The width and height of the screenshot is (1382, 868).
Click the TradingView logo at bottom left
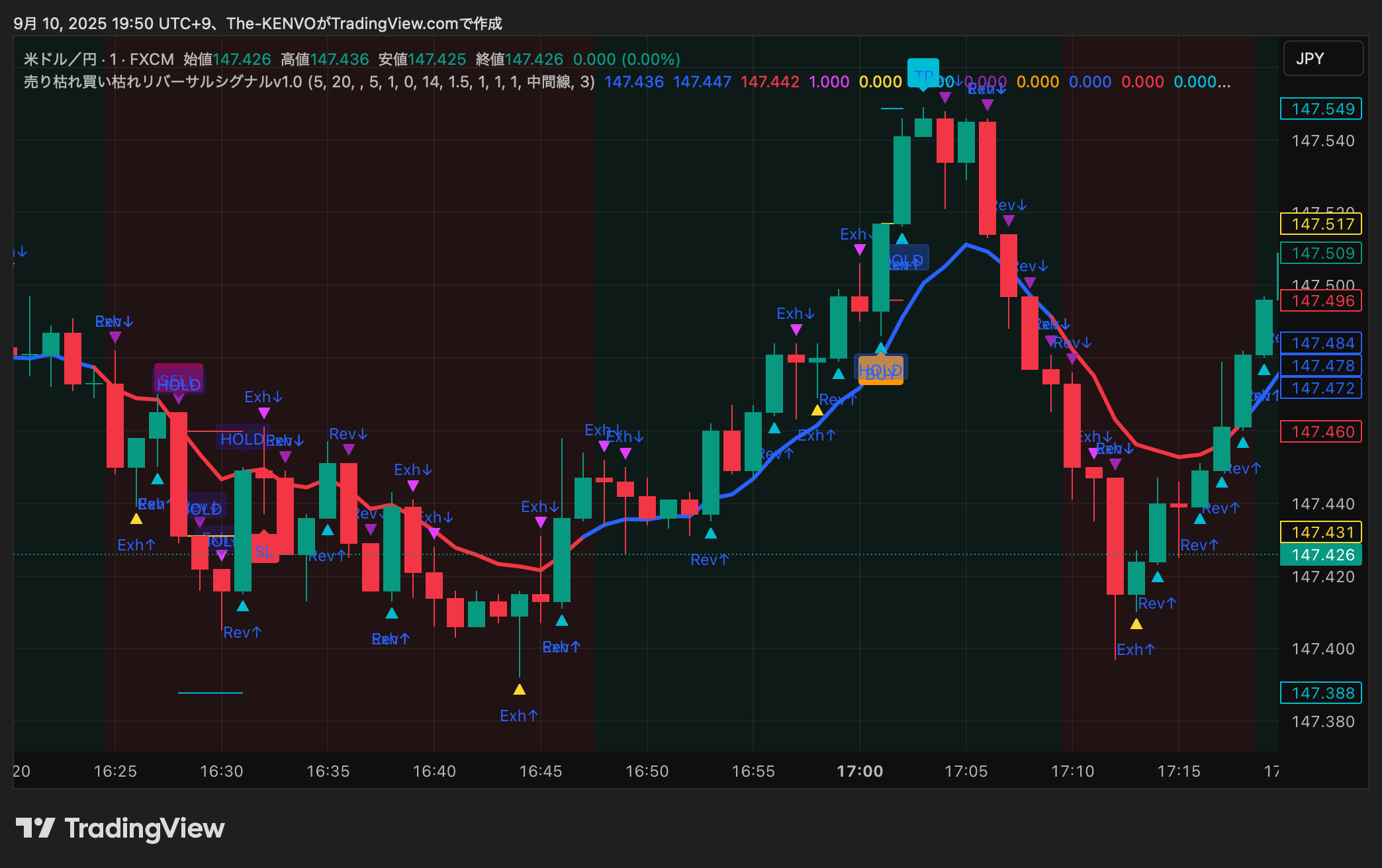pyautogui.click(x=120, y=828)
